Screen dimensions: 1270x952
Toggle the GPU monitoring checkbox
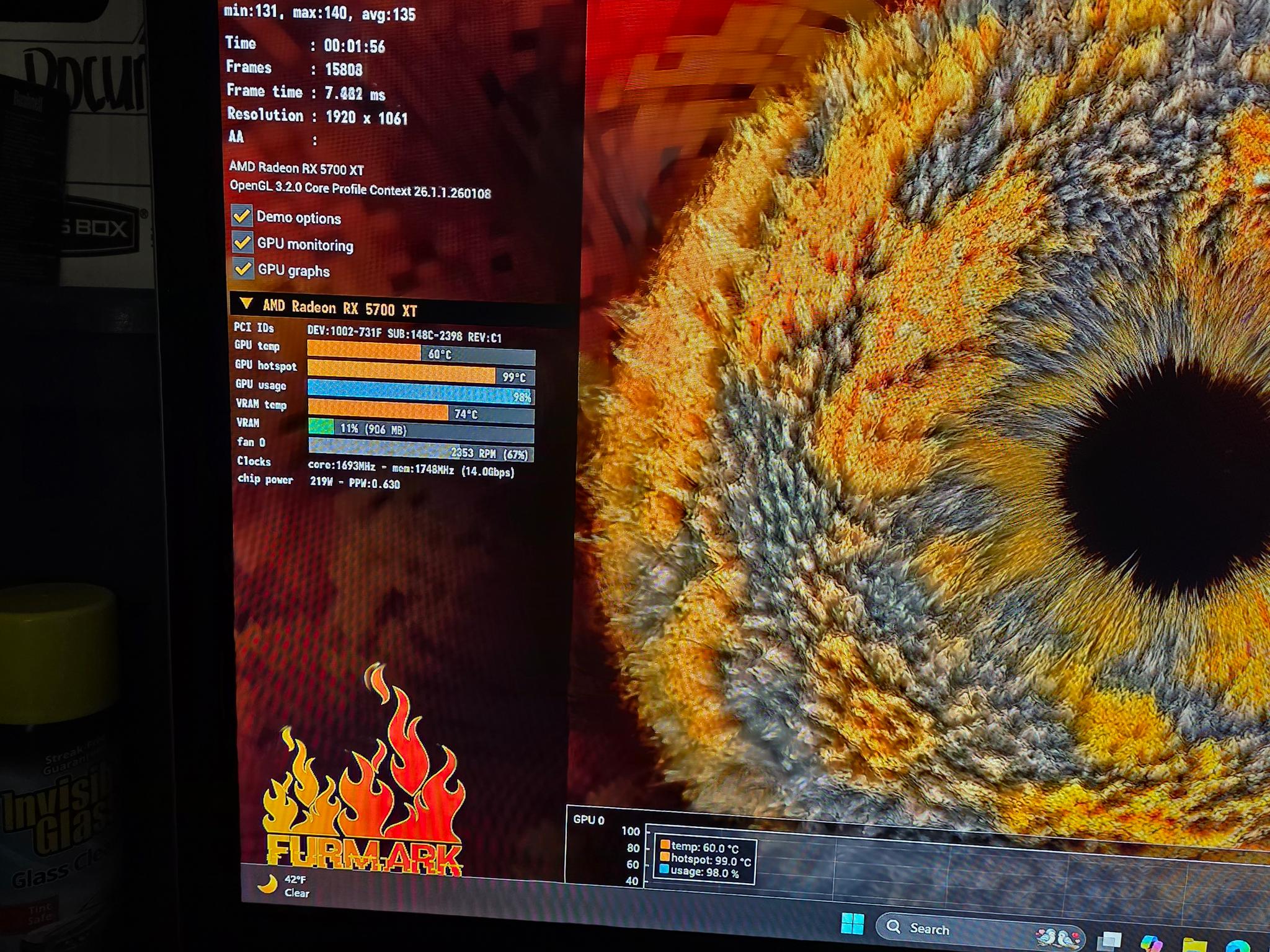[x=242, y=242]
